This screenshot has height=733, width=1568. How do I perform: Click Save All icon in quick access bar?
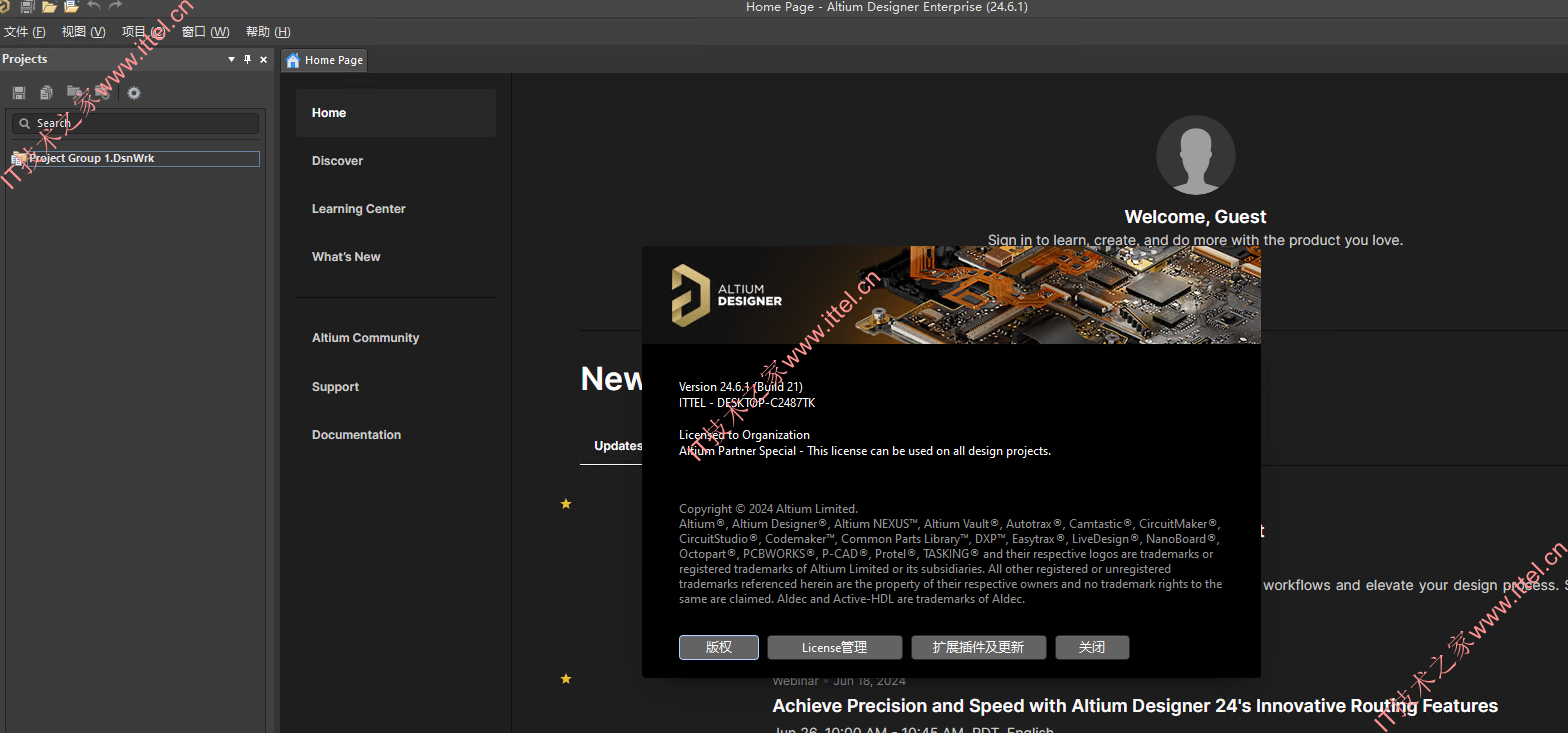28,7
